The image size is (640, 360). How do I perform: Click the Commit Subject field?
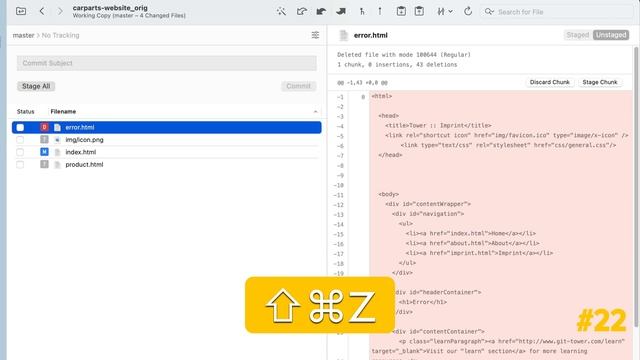167,63
